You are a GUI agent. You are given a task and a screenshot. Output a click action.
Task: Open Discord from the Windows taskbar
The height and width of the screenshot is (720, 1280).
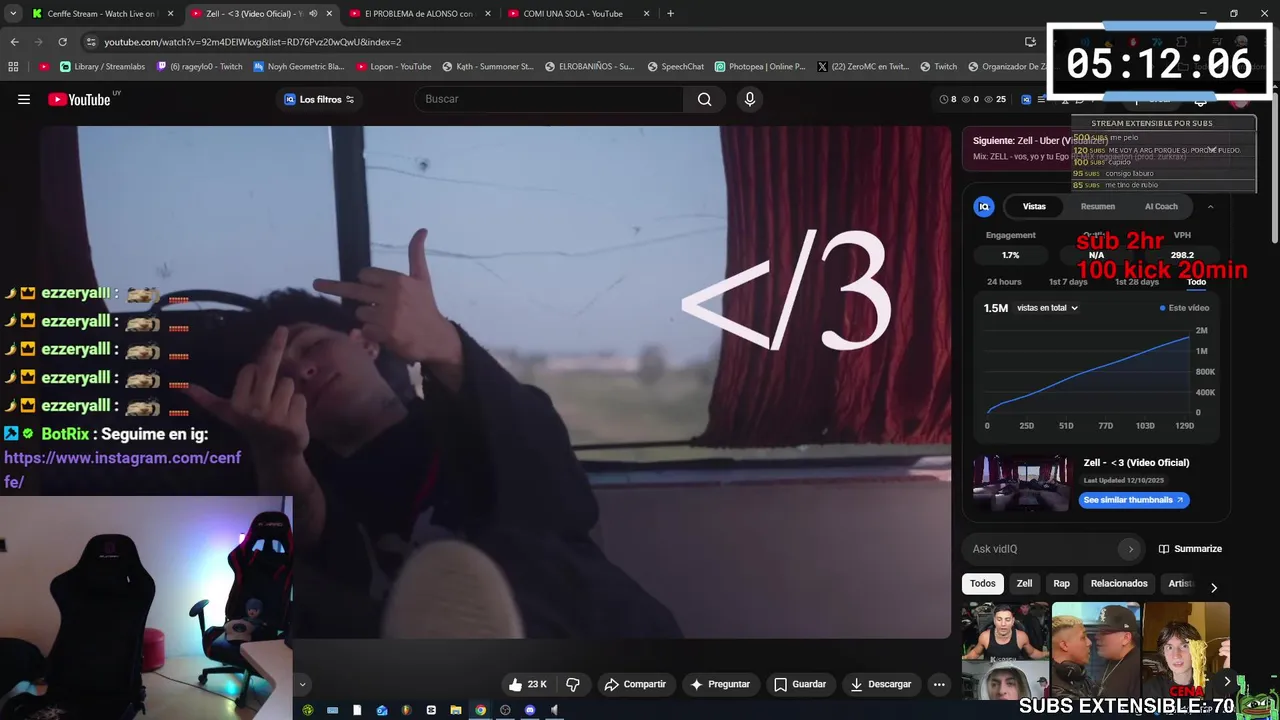[x=530, y=710]
